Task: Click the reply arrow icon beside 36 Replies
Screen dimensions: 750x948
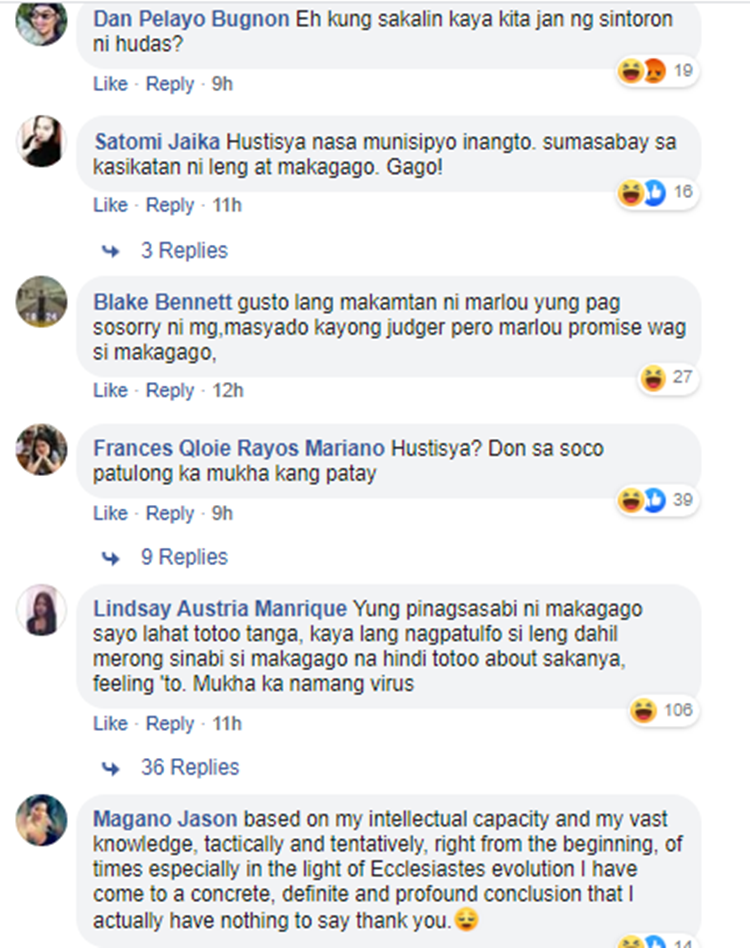Action: coord(111,768)
